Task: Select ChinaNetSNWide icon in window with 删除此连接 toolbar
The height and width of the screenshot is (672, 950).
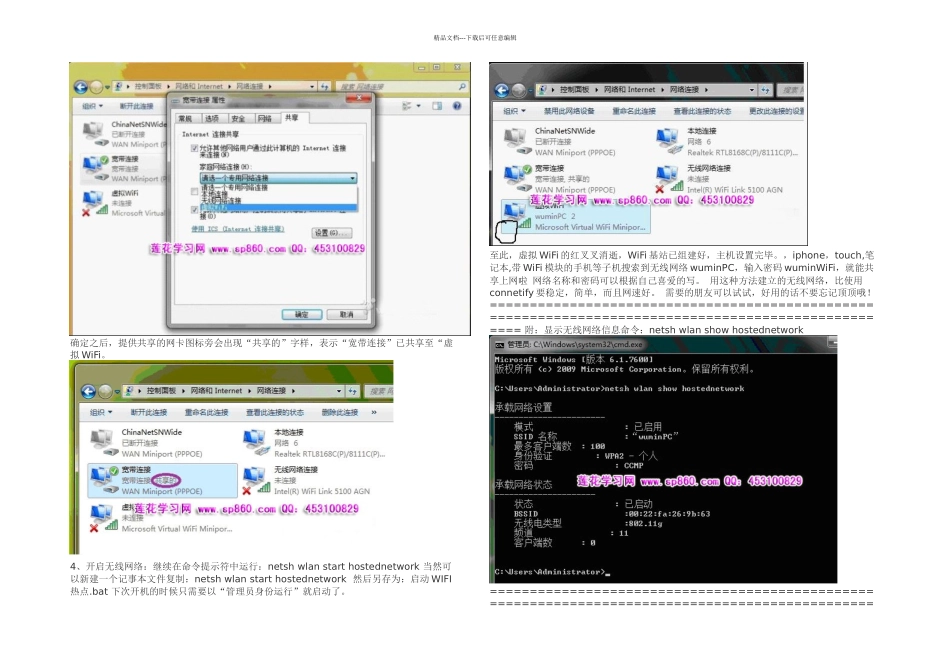Action: click(102, 443)
